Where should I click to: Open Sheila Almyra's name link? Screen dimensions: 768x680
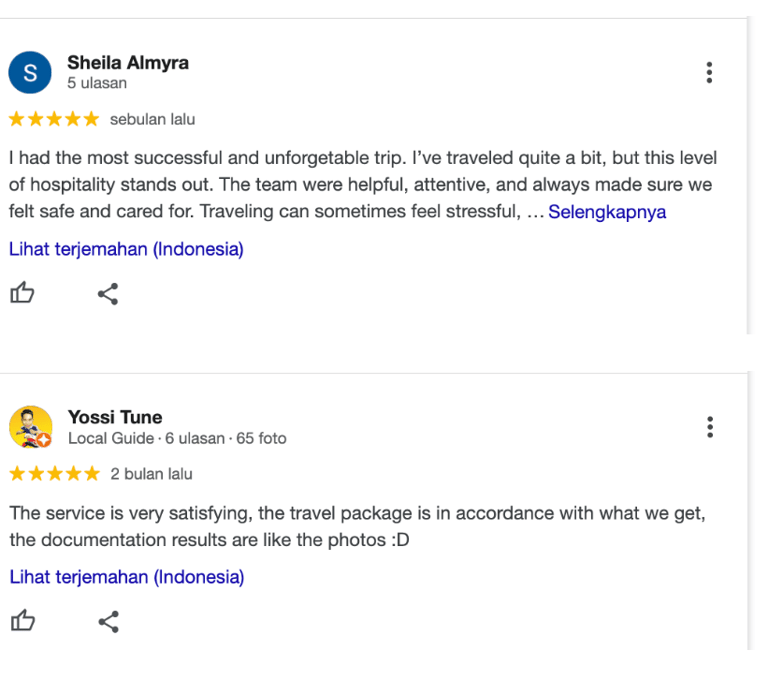click(x=128, y=62)
